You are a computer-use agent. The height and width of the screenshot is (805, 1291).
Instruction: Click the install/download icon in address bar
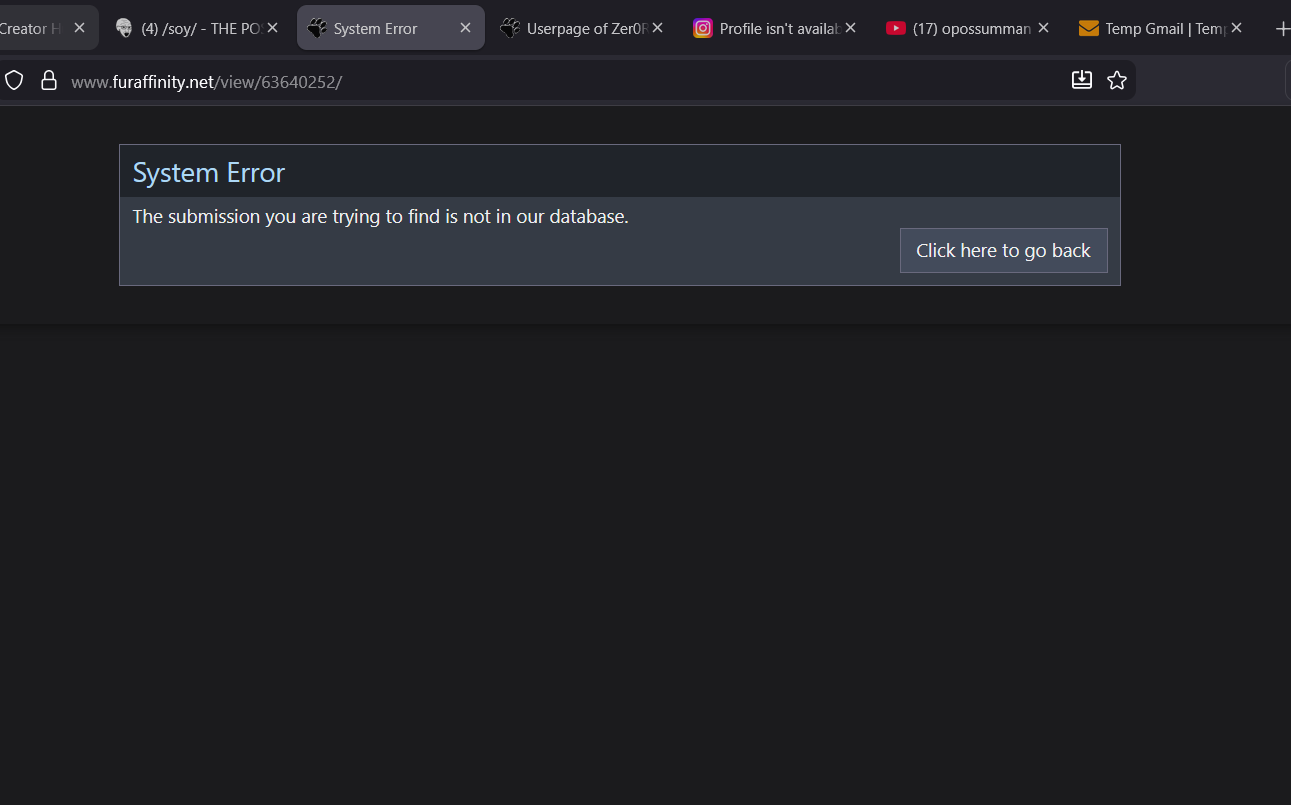click(1081, 81)
